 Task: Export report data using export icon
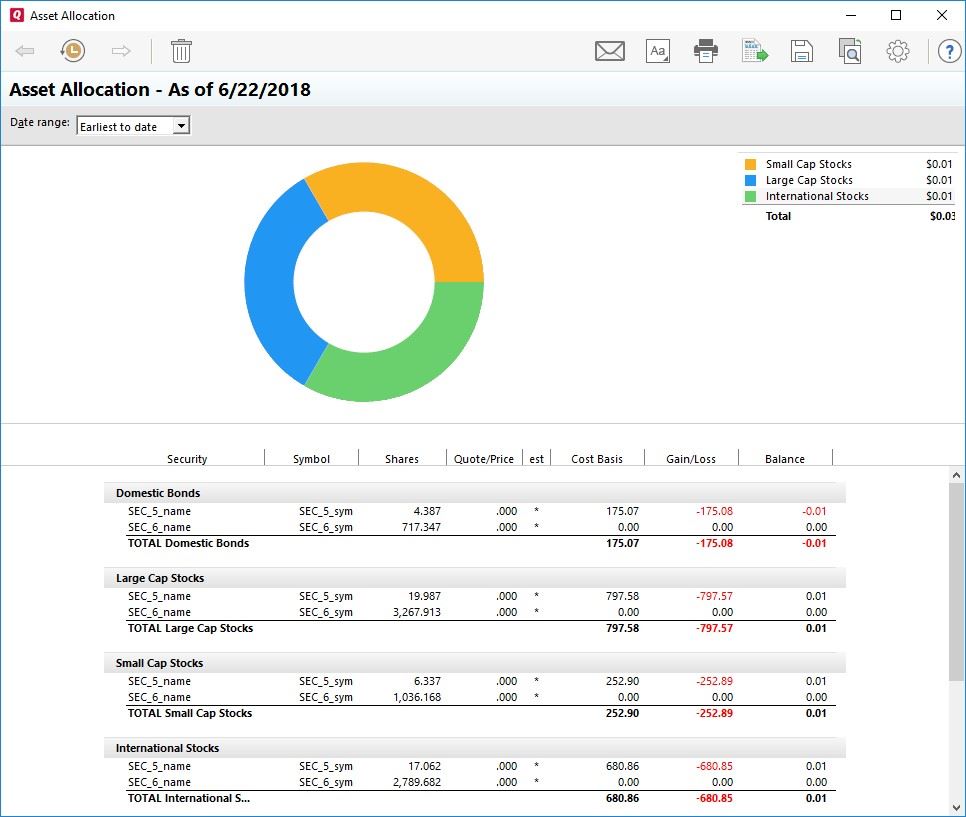[x=754, y=51]
